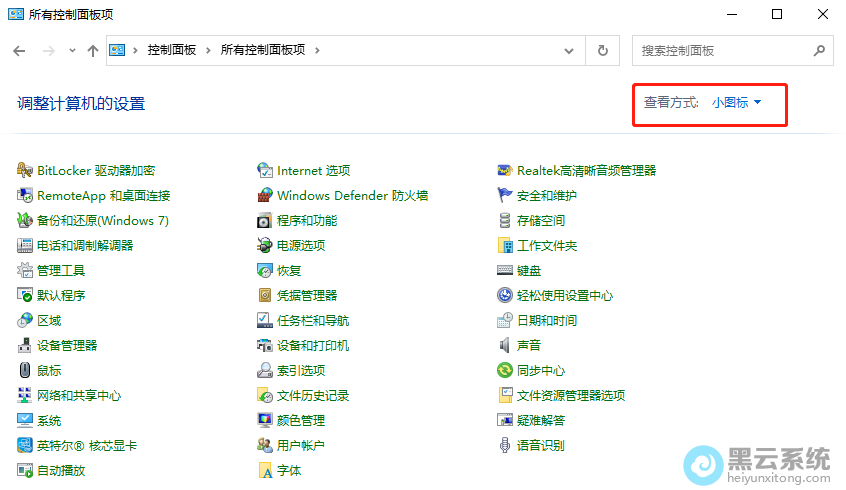Open the 自动播放 icon
The height and width of the screenshot is (490, 846).
pyautogui.click(x=24, y=471)
